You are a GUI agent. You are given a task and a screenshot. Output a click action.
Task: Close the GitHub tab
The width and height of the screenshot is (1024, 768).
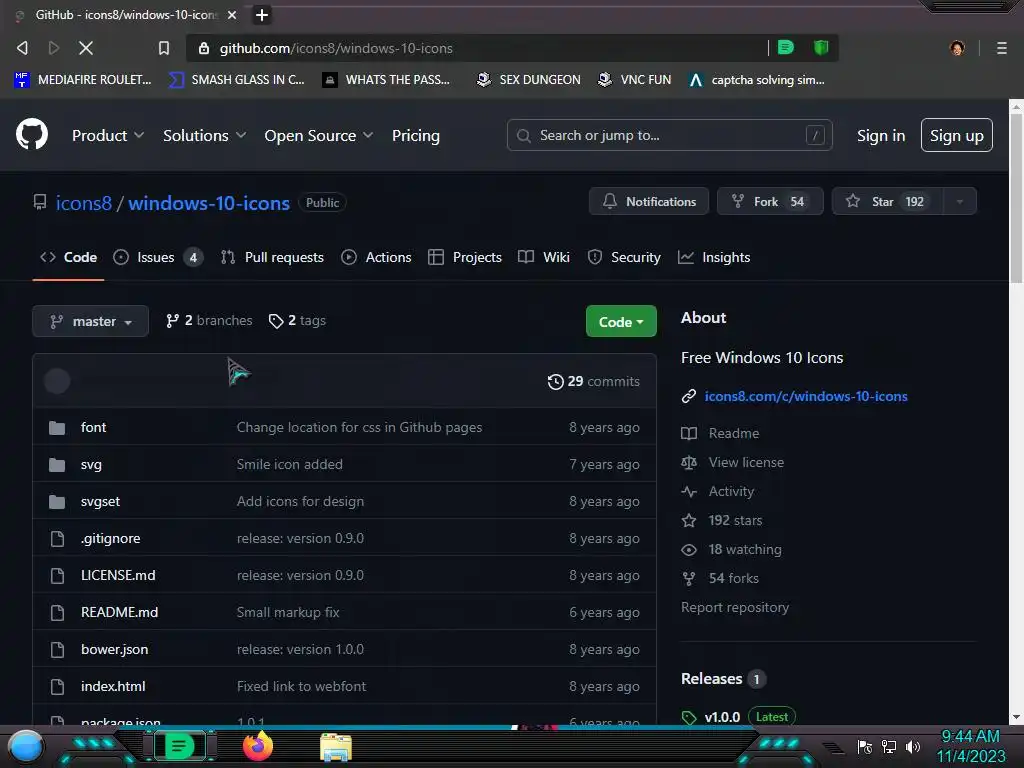tap(232, 14)
